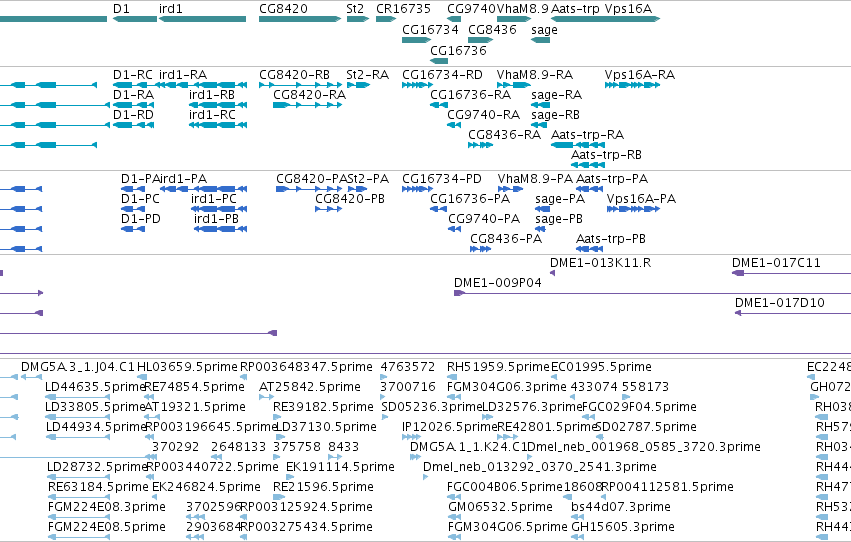Select the Aats-trp-RA transcript label

[587, 135]
